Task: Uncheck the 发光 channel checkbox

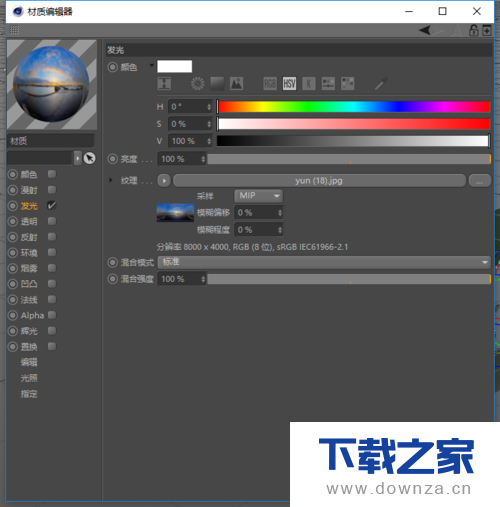Action: click(52, 205)
